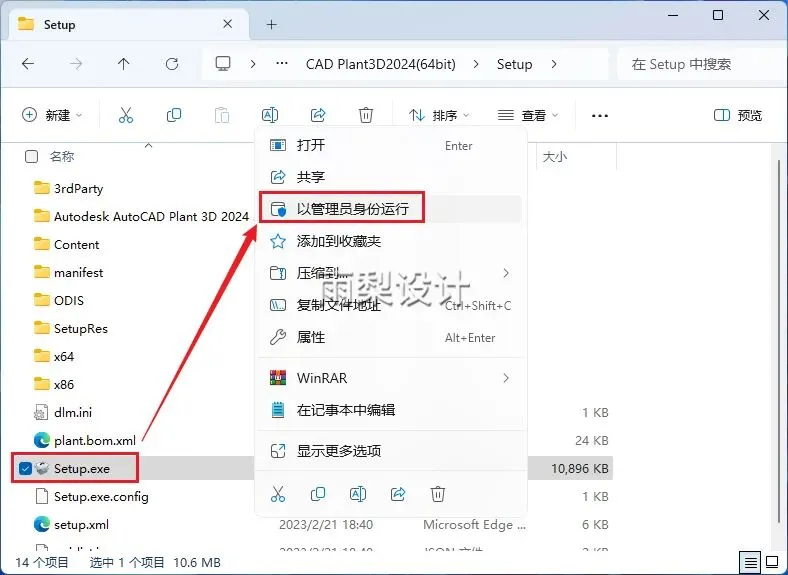Open the 新建 dropdown

(x=52, y=116)
